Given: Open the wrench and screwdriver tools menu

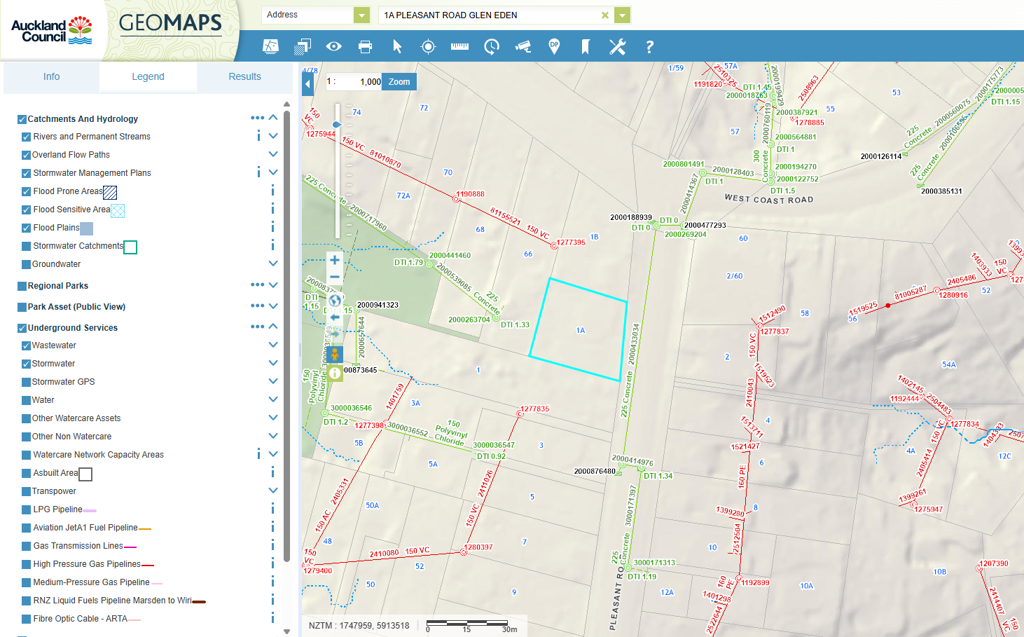Looking at the screenshot, I should (617, 46).
